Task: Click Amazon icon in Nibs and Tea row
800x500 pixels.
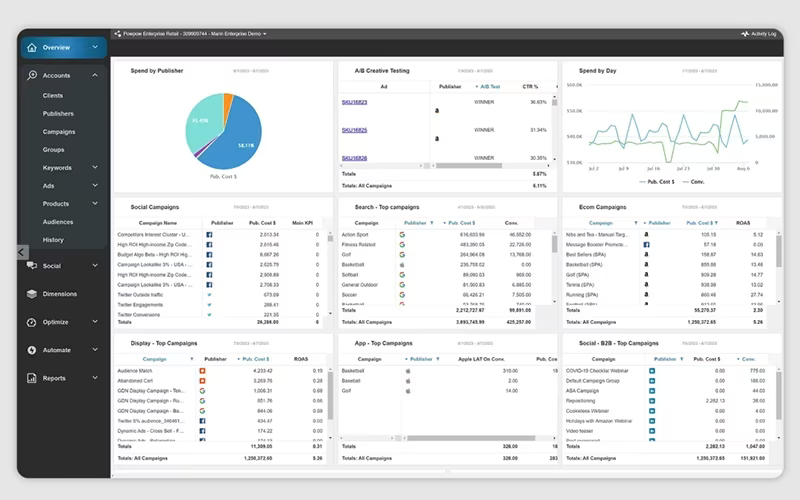Action: tap(646, 235)
